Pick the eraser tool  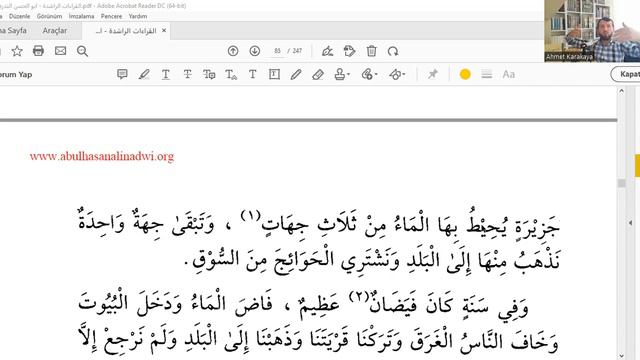click(x=318, y=74)
